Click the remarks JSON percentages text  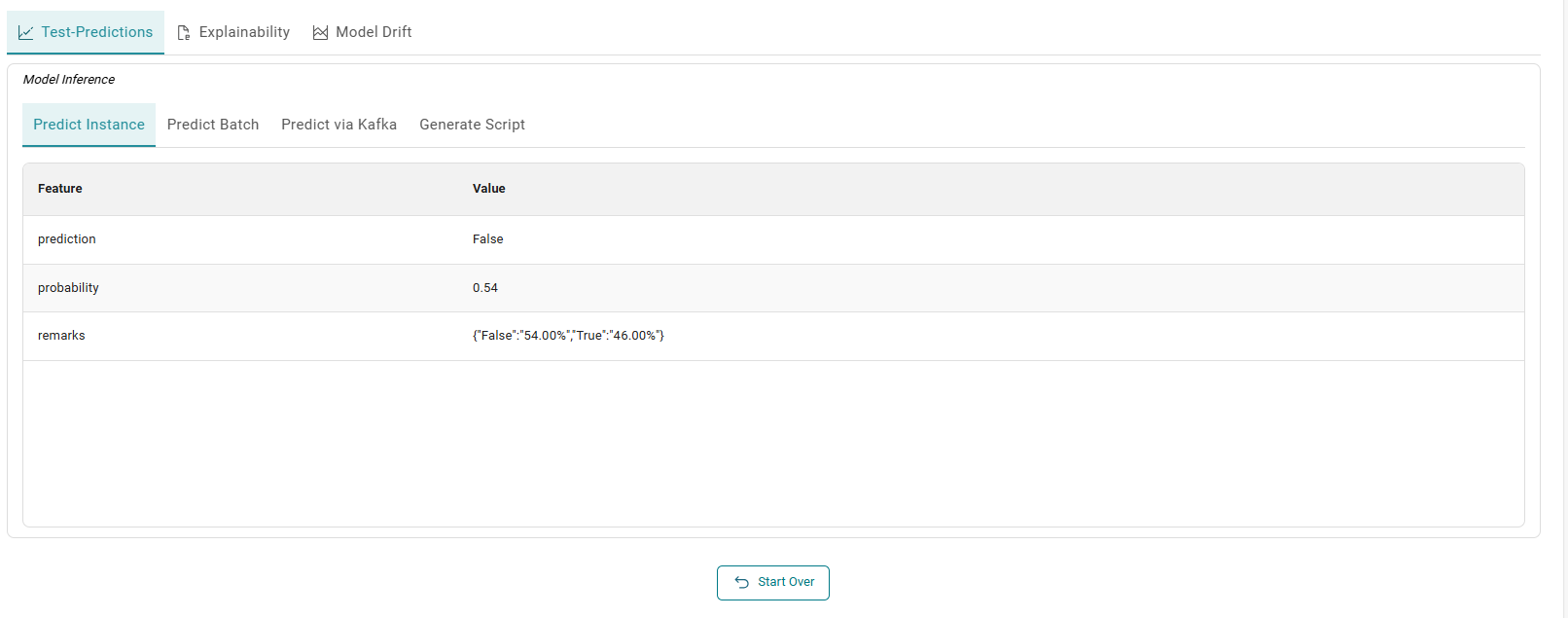tap(568, 335)
